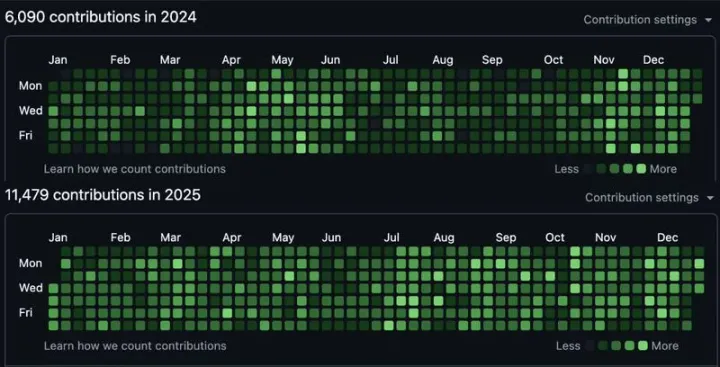Click the 'More' legend label under 2025 graph
720x367 pixels.
665,346
